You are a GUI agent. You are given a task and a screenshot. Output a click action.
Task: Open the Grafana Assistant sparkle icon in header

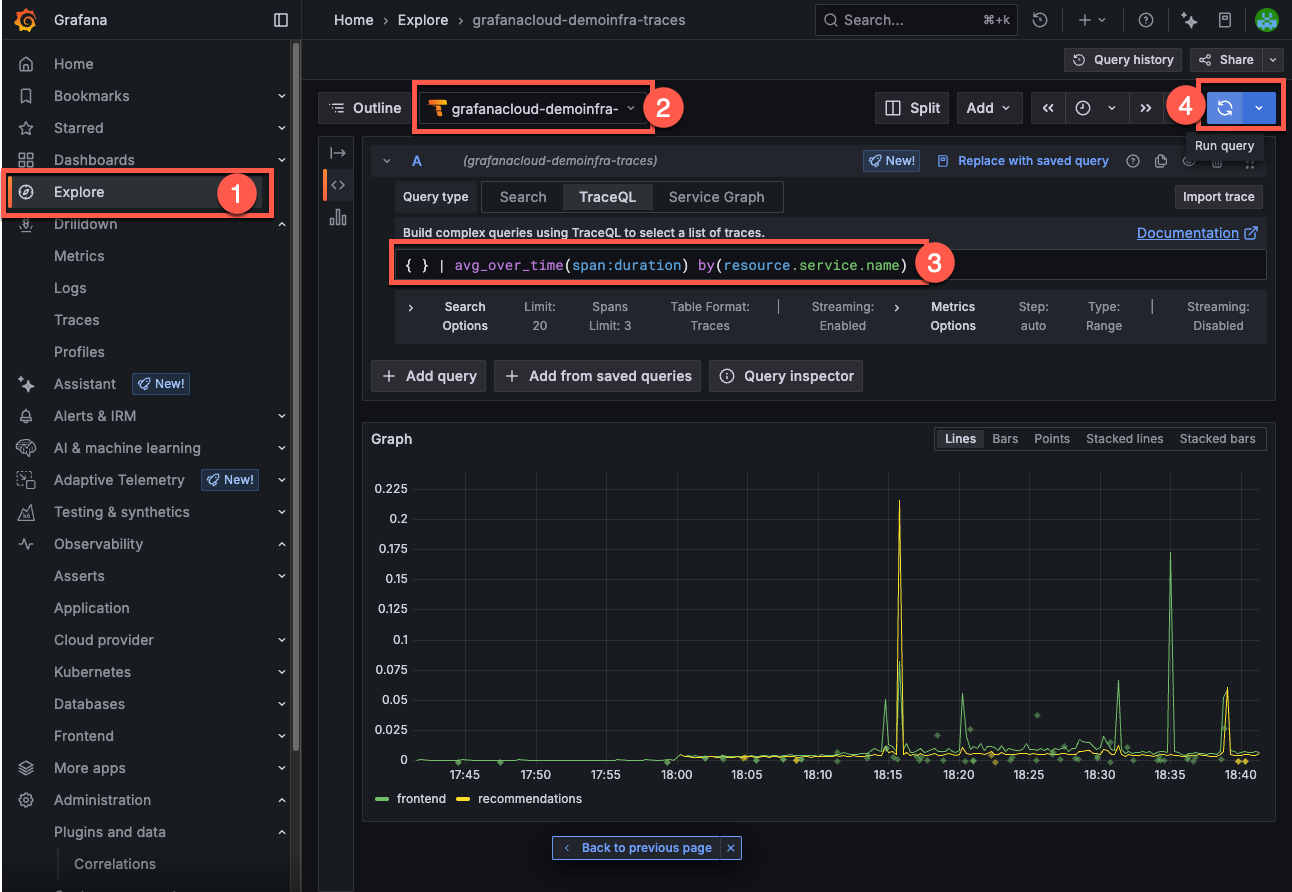[1189, 20]
